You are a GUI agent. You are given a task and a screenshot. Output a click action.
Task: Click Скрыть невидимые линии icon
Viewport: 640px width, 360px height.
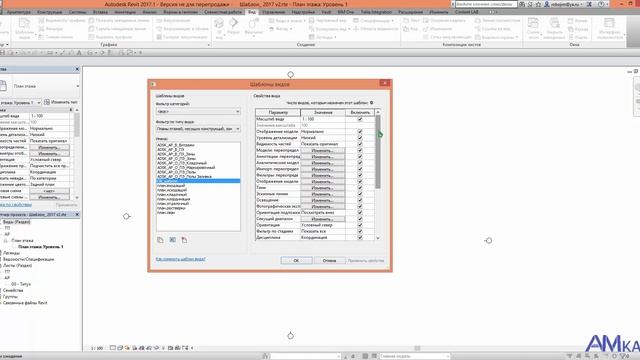(x=91, y=29)
